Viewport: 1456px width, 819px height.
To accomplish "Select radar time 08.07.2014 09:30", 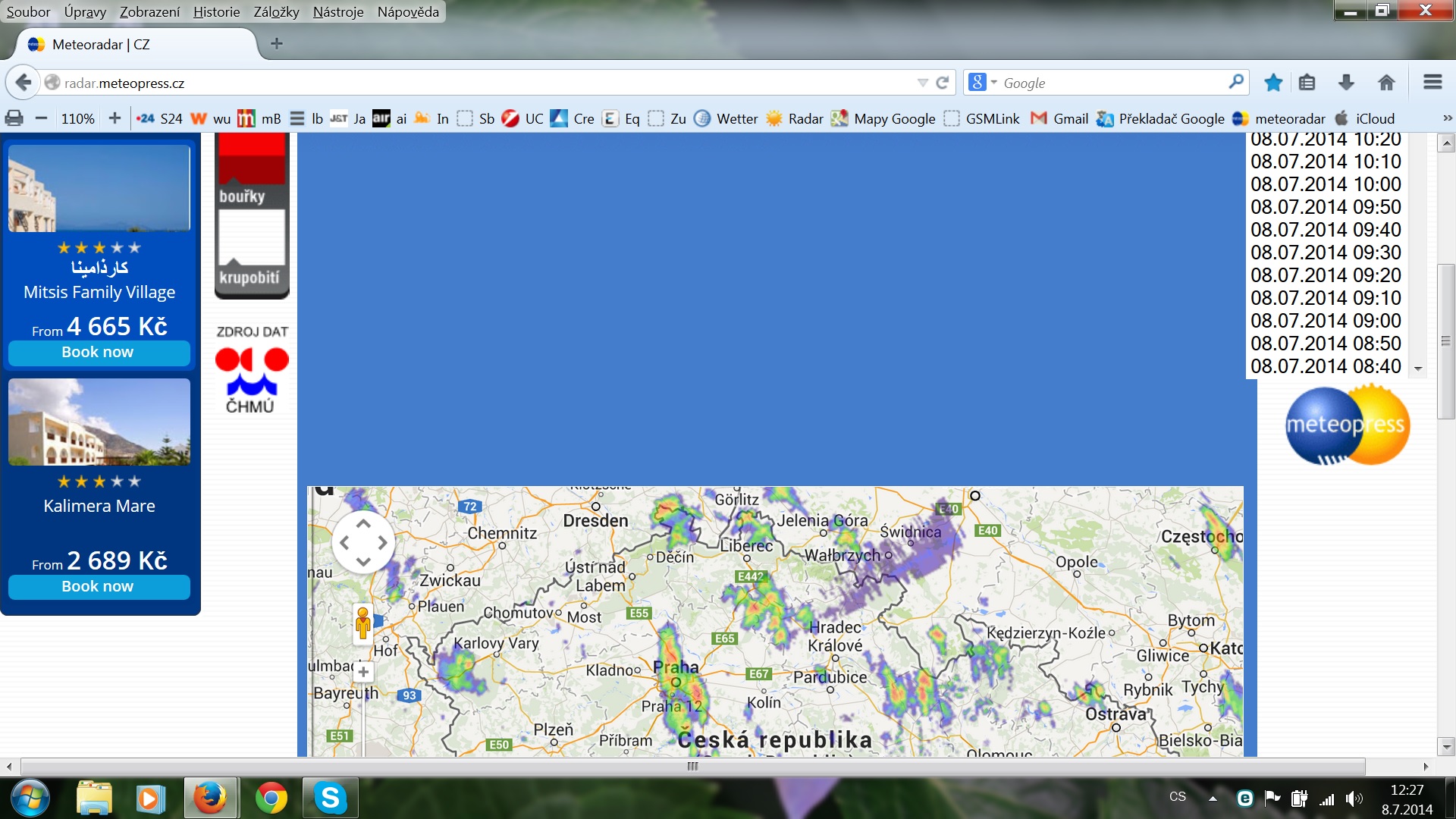I will 1326,253.
